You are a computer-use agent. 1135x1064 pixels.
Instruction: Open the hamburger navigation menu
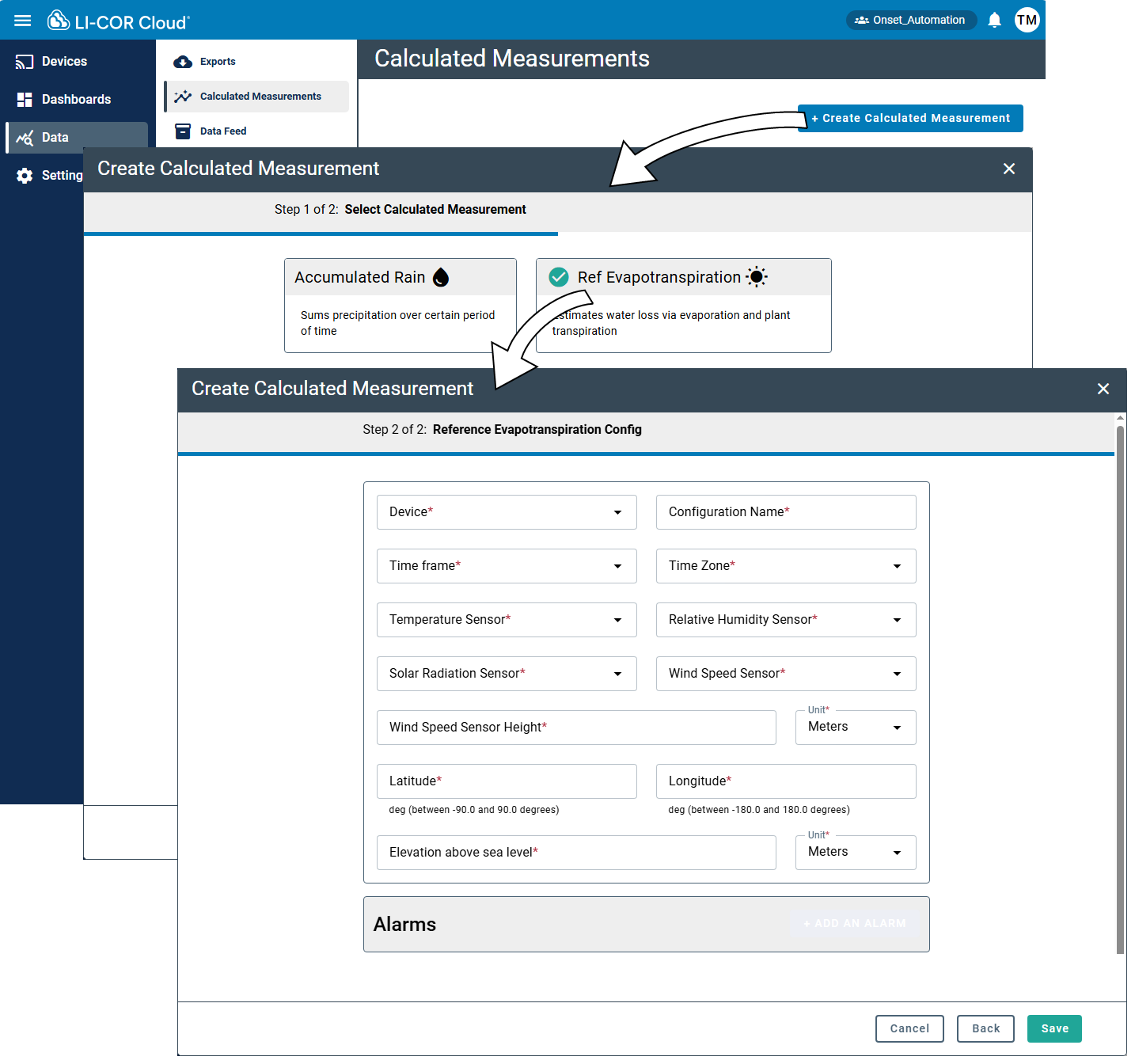(23, 21)
